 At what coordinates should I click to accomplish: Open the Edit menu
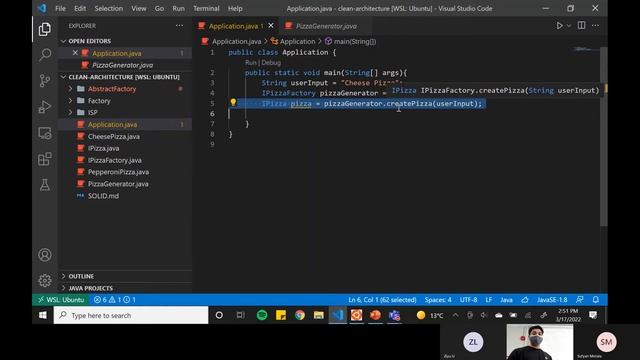80,8
